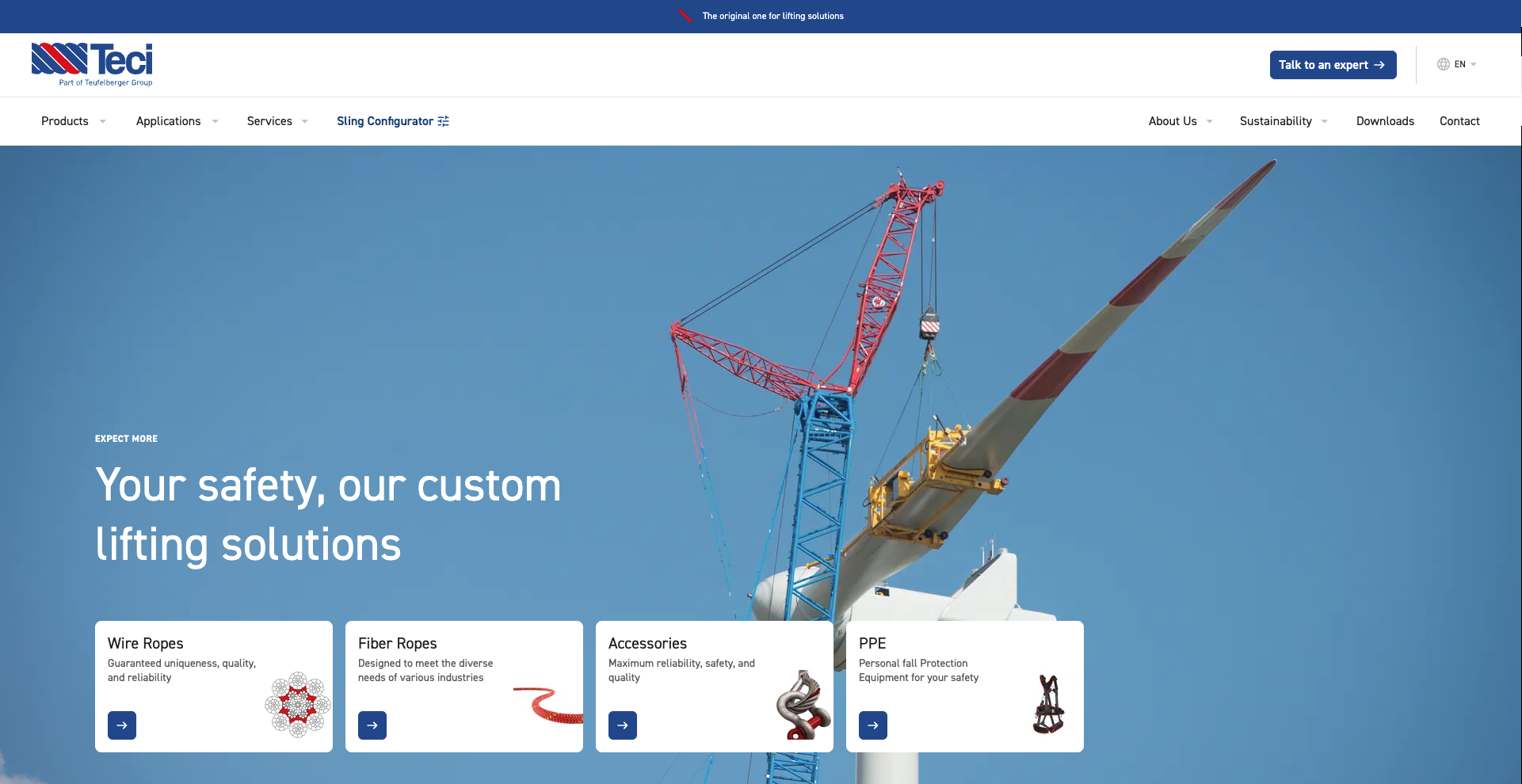This screenshot has width=1522, height=784.
Task: Expand the Applications menu chevron
Action: [216, 121]
